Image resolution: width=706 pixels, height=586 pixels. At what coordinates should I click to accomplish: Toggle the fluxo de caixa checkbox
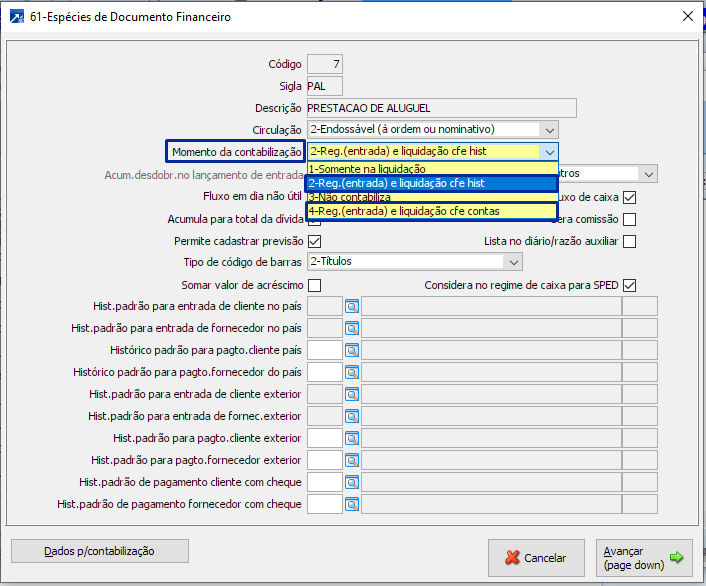point(629,197)
